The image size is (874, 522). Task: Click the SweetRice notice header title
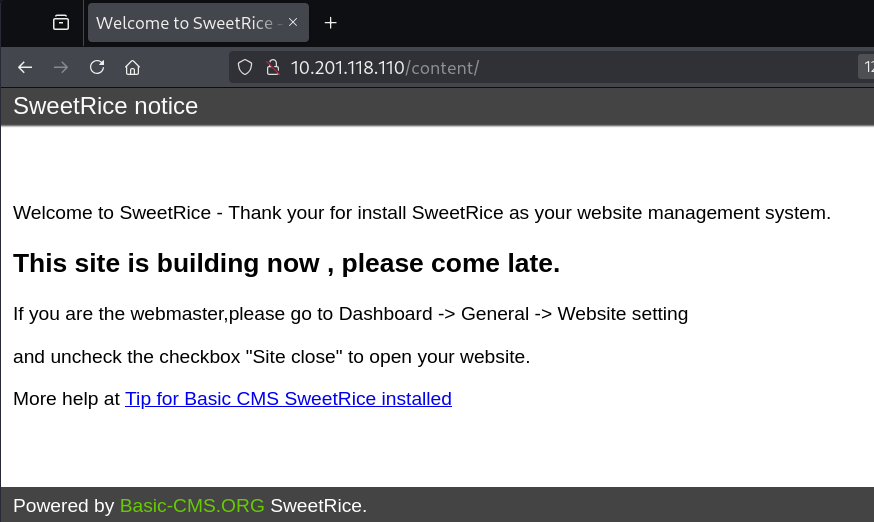coord(105,106)
